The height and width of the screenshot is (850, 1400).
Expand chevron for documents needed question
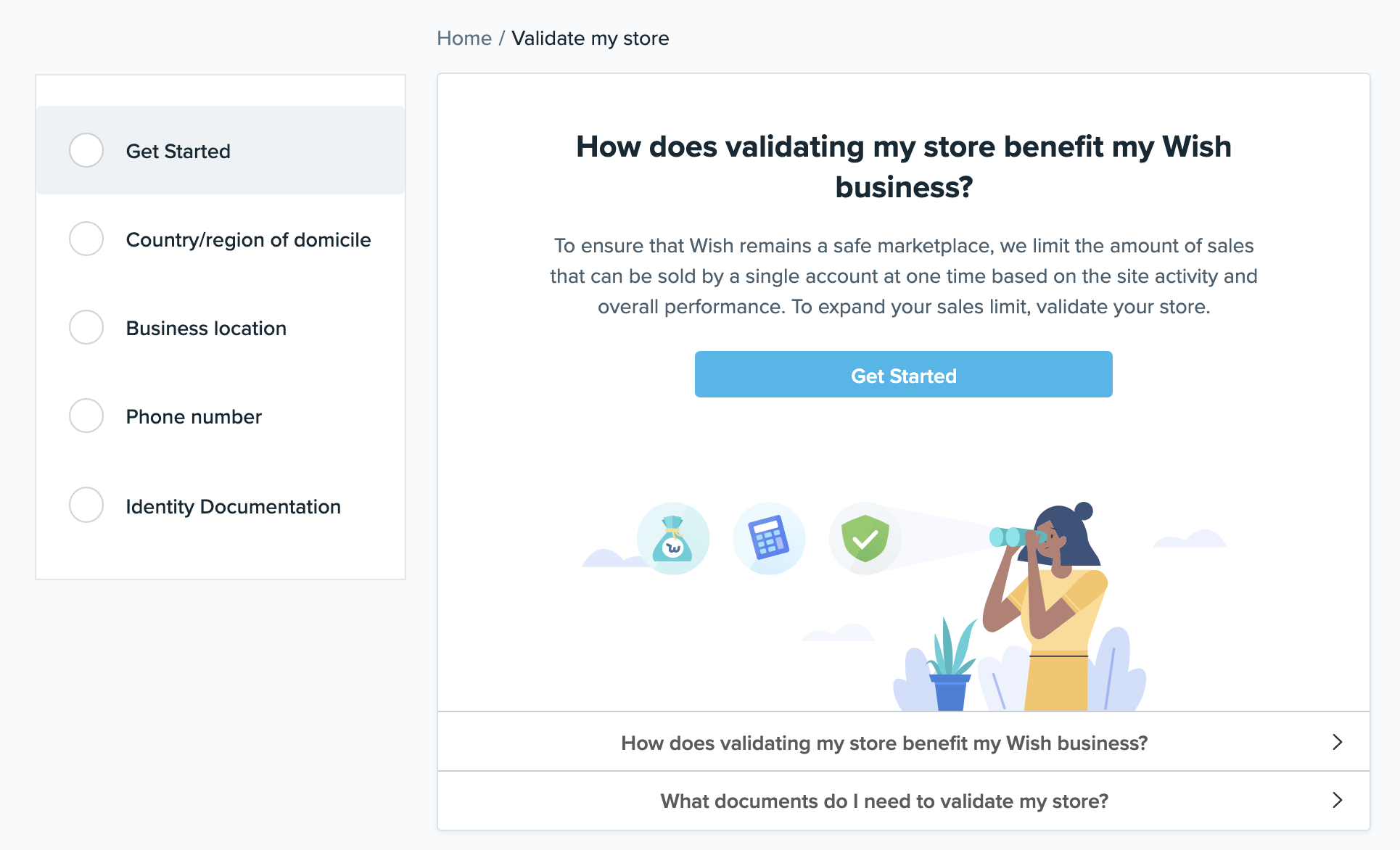click(1338, 800)
